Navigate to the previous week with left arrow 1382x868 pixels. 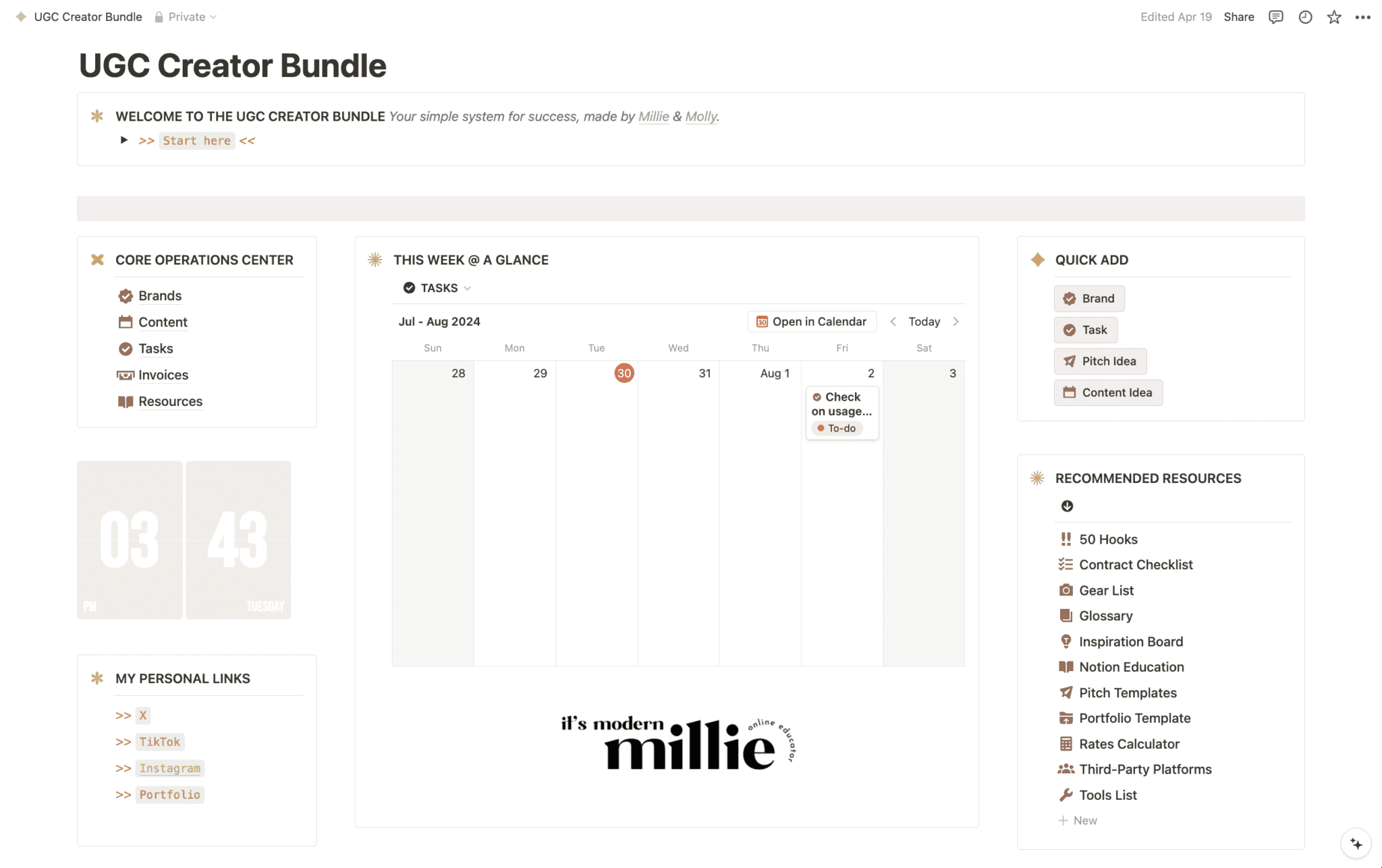click(x=893, y=322)
